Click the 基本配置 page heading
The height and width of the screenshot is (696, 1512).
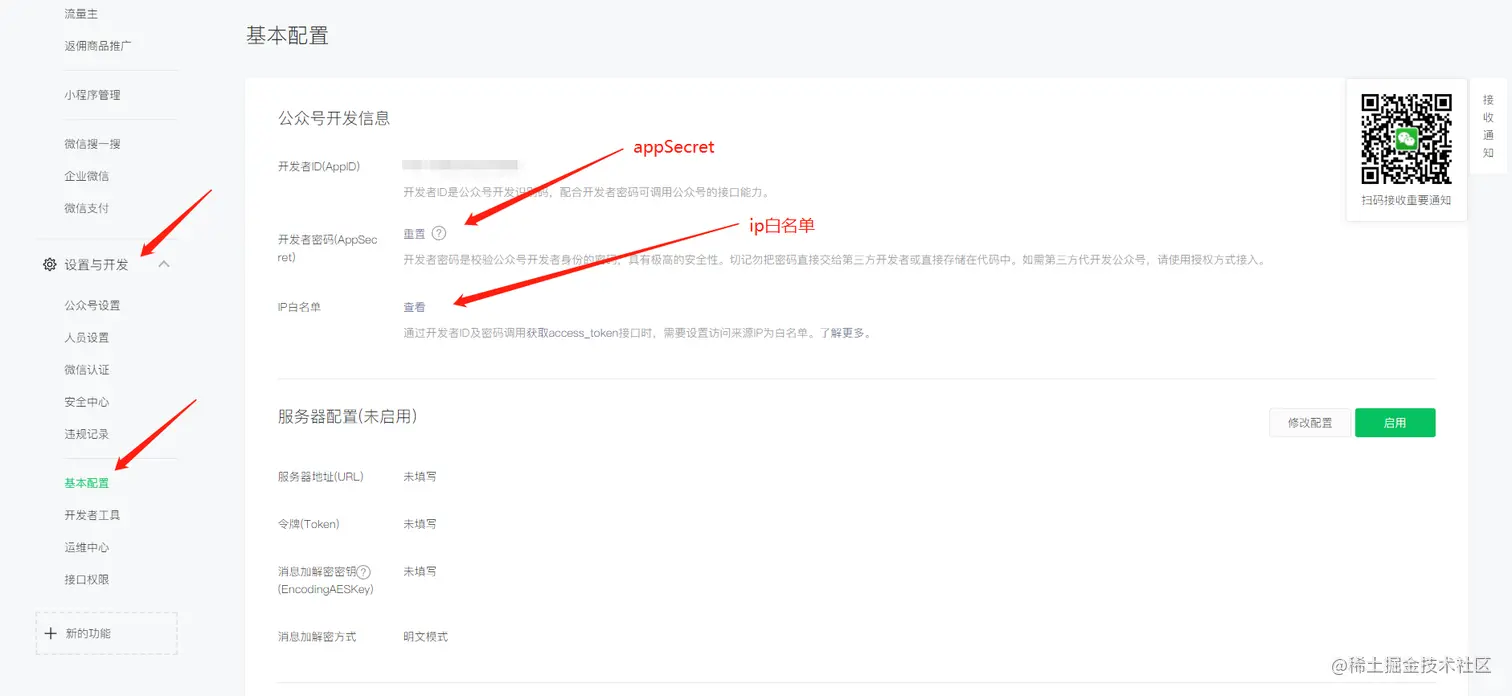pos(287,36)
